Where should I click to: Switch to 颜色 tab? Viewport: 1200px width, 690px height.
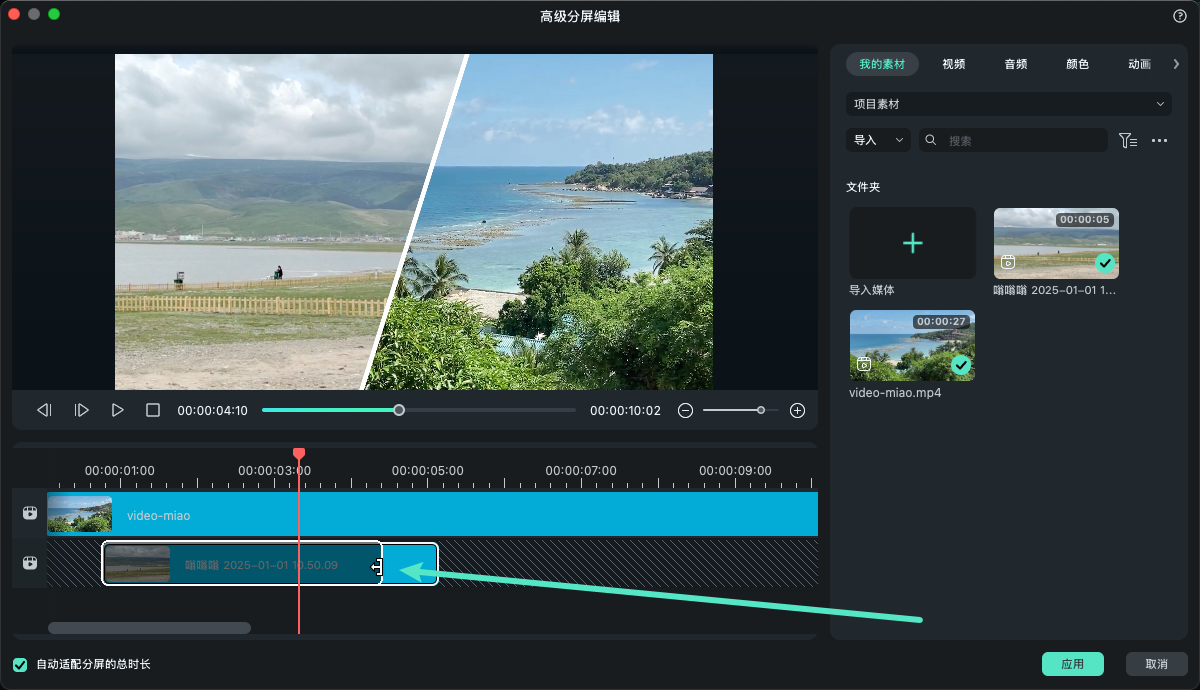1078,64
